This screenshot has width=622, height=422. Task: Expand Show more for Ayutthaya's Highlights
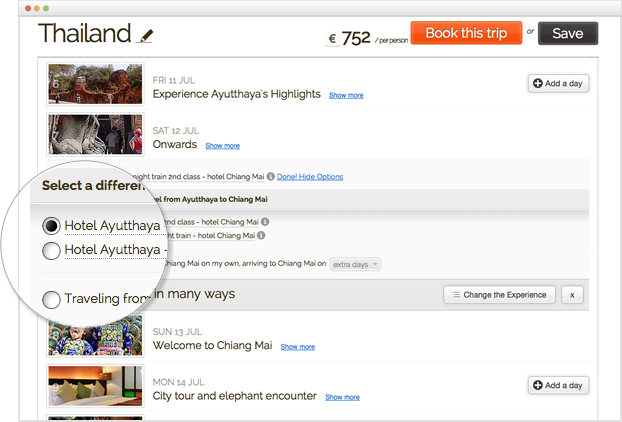pos(346,96)
